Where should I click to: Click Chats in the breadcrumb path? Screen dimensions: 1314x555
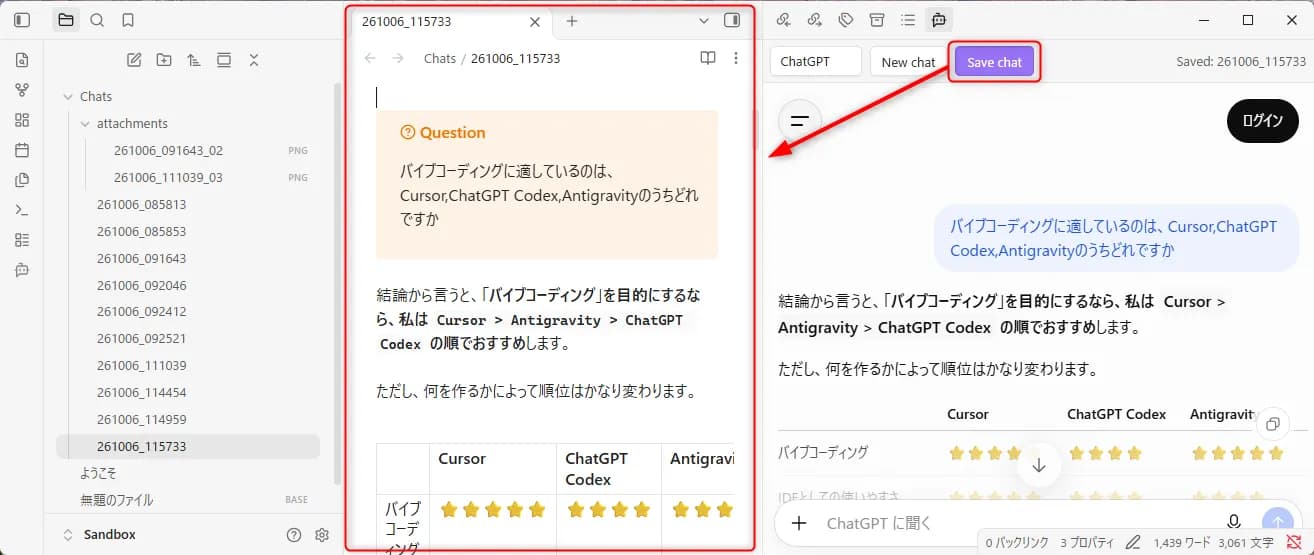click(x=440, y=58)
